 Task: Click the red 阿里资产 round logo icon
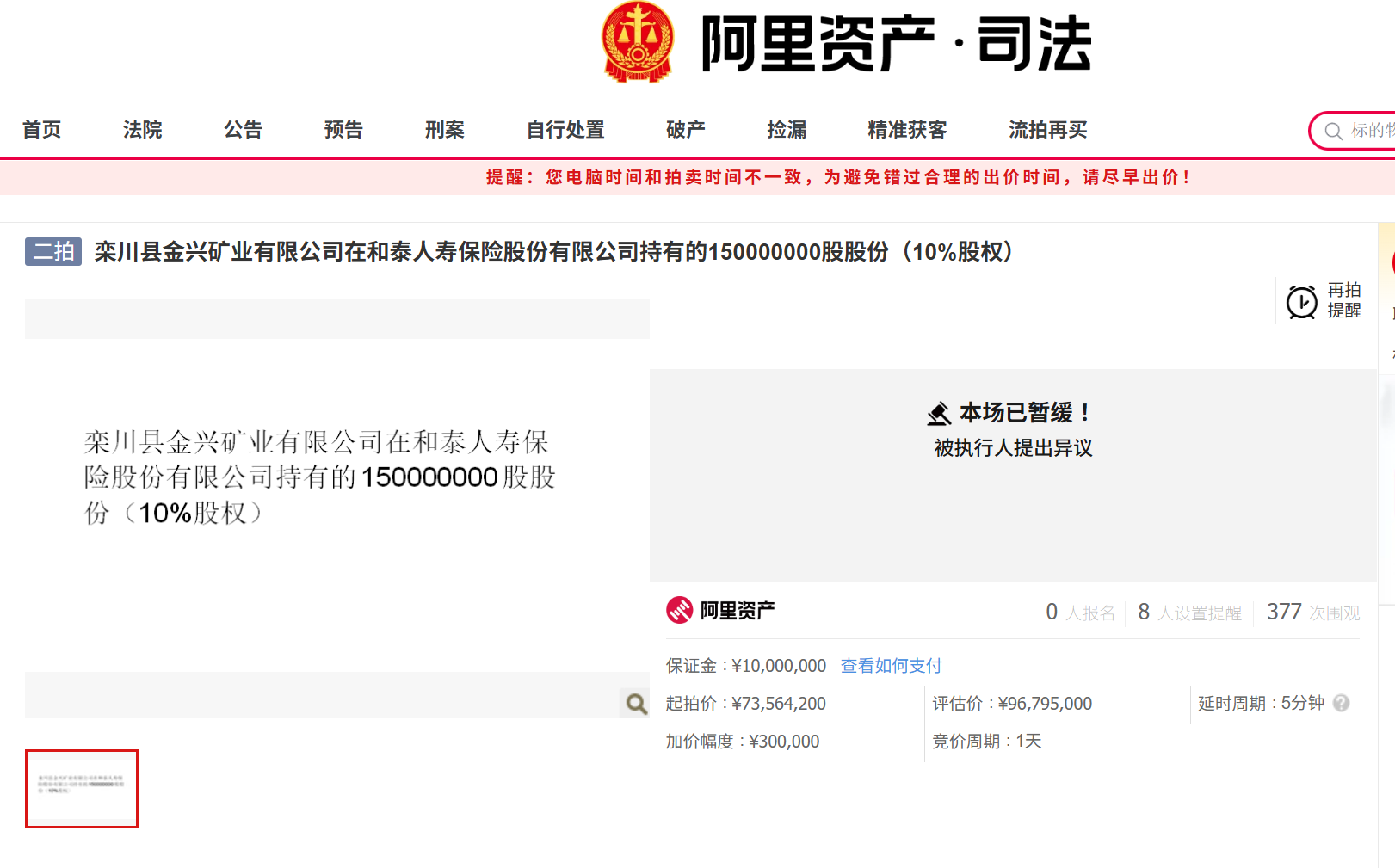(x=679, y=610)
